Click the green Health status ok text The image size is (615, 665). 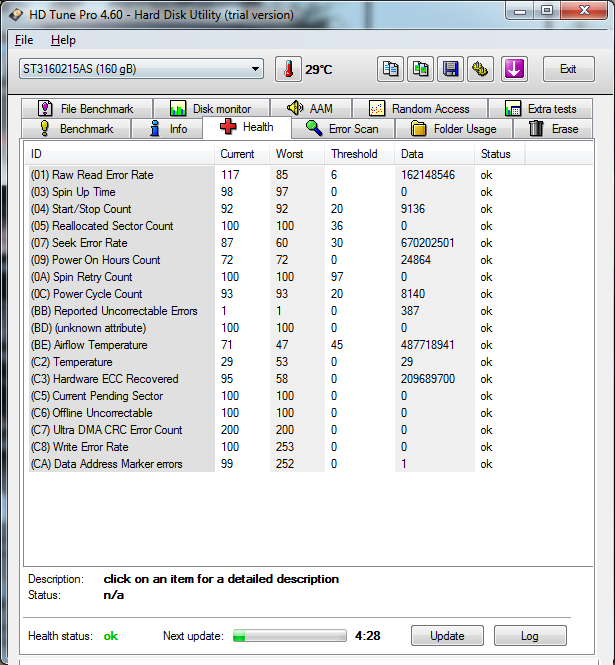coord(111,636)
